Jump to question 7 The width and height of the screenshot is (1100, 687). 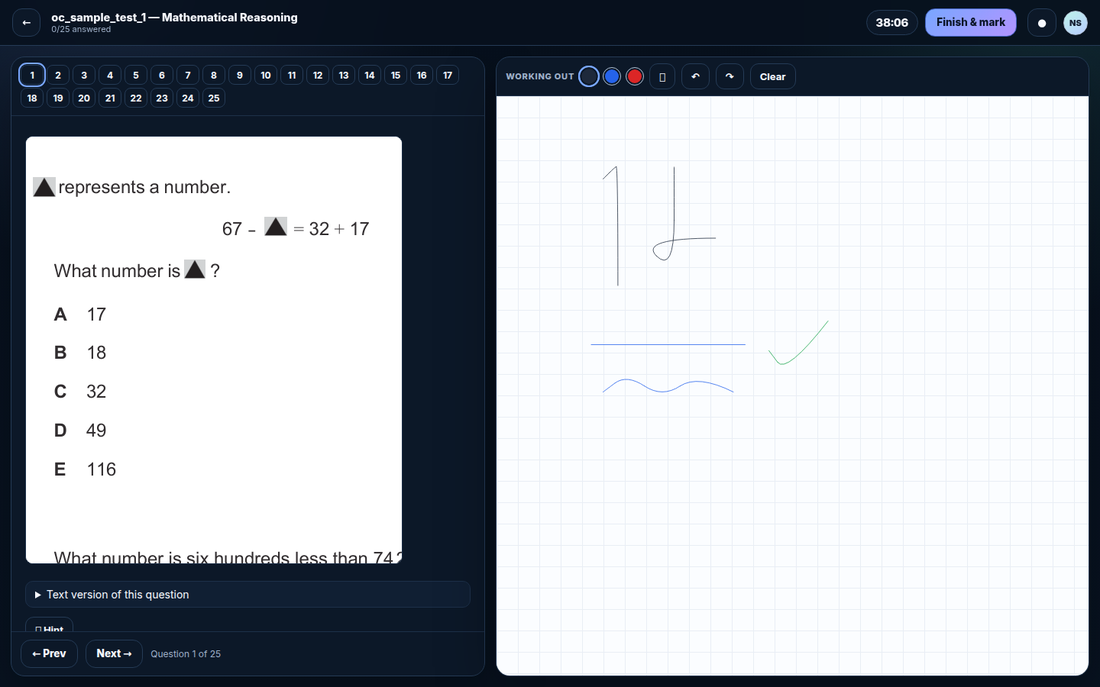(188, 75)
